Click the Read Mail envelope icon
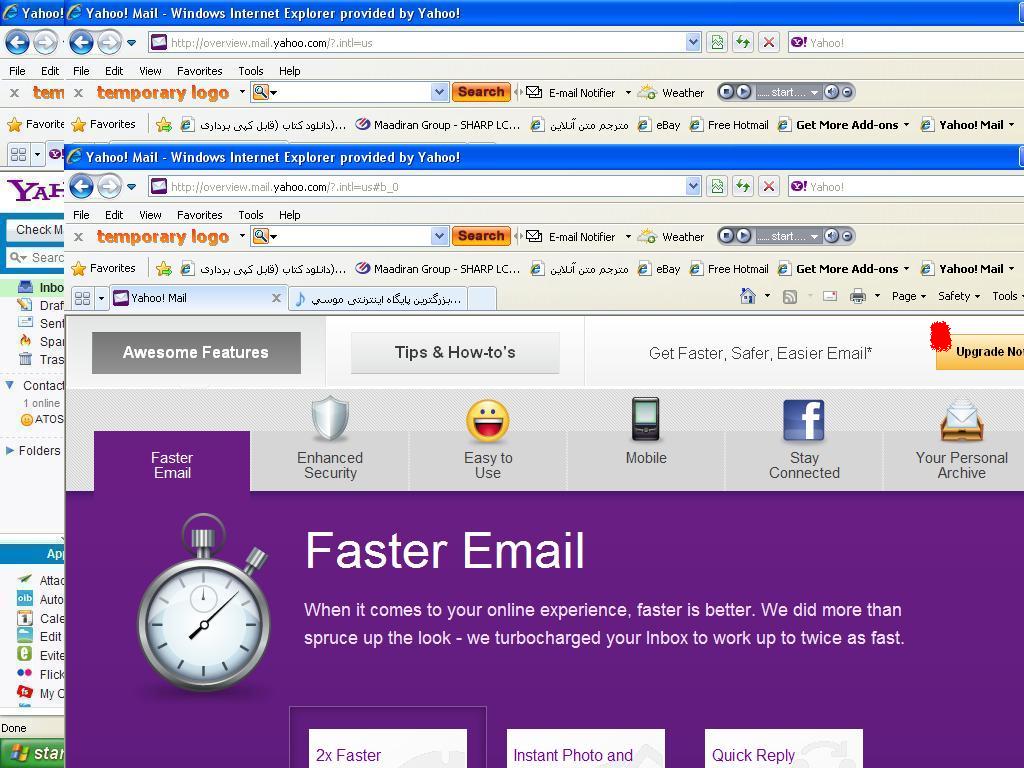The height and width of the screenshot is (768, 1024). (x=829, y=296)
